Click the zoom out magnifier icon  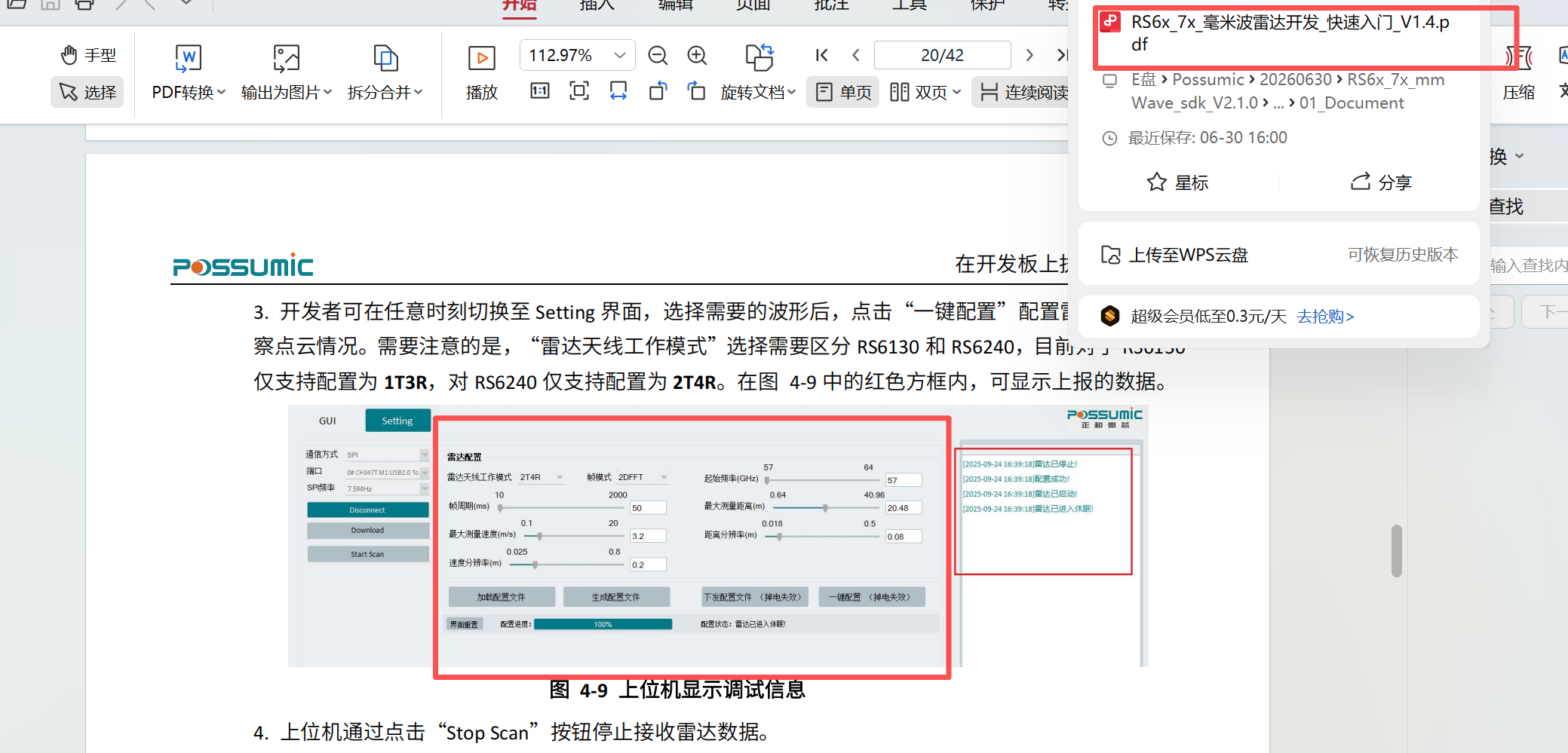(x=658, y=55)
